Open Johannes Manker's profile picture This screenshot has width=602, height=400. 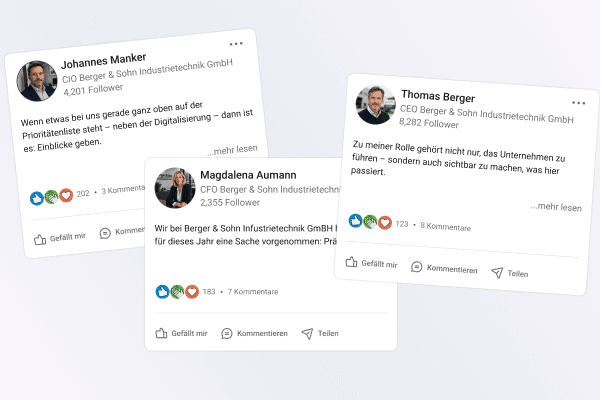pyautogui.click(x=36, y=81)
